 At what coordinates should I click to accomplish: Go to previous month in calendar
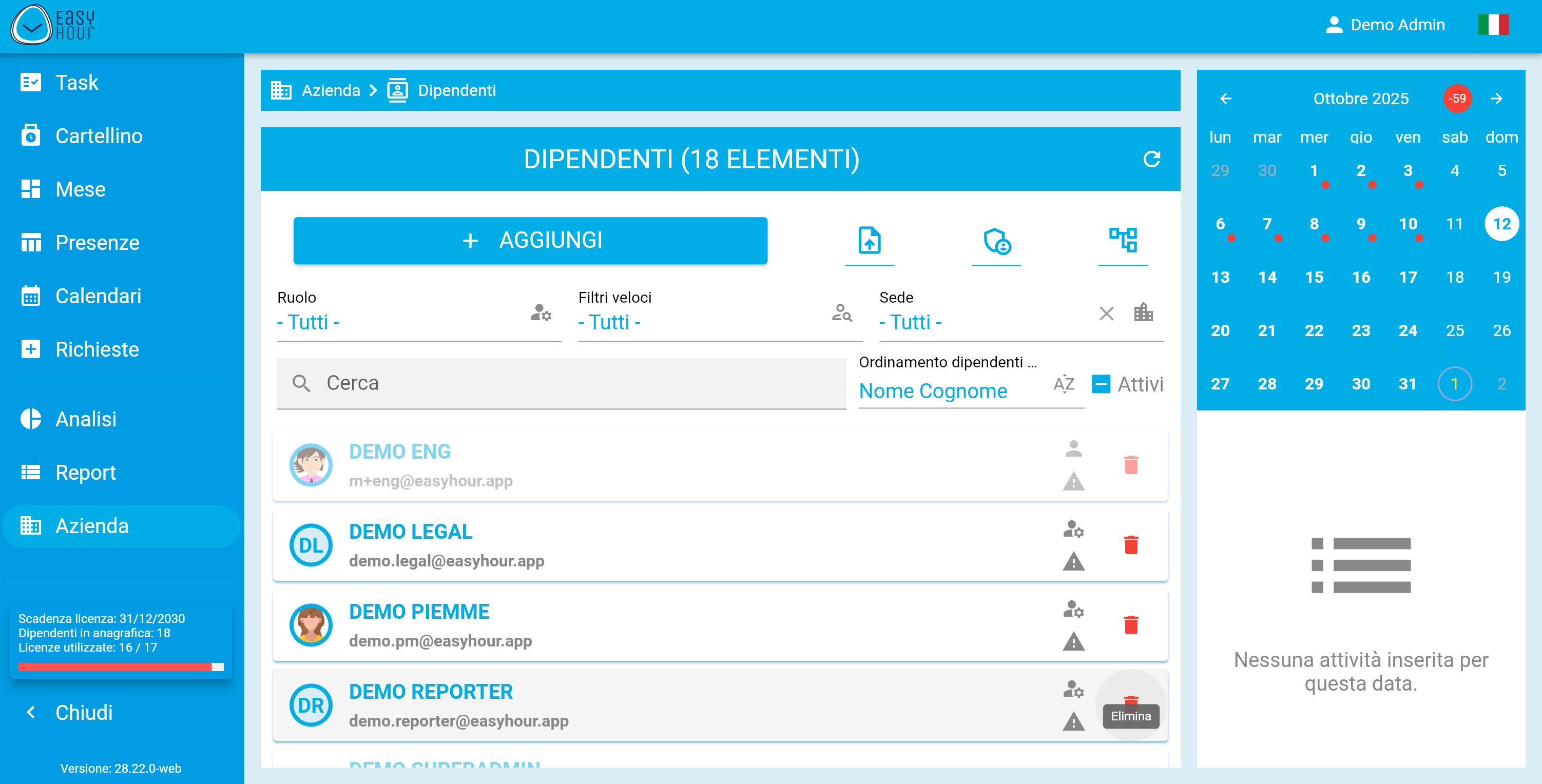click(1225, 99)
